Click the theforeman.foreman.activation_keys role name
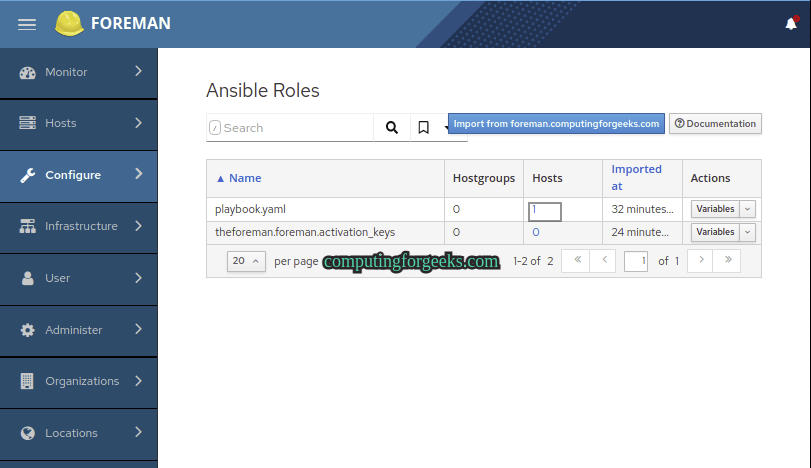 [x=305, y=232]
